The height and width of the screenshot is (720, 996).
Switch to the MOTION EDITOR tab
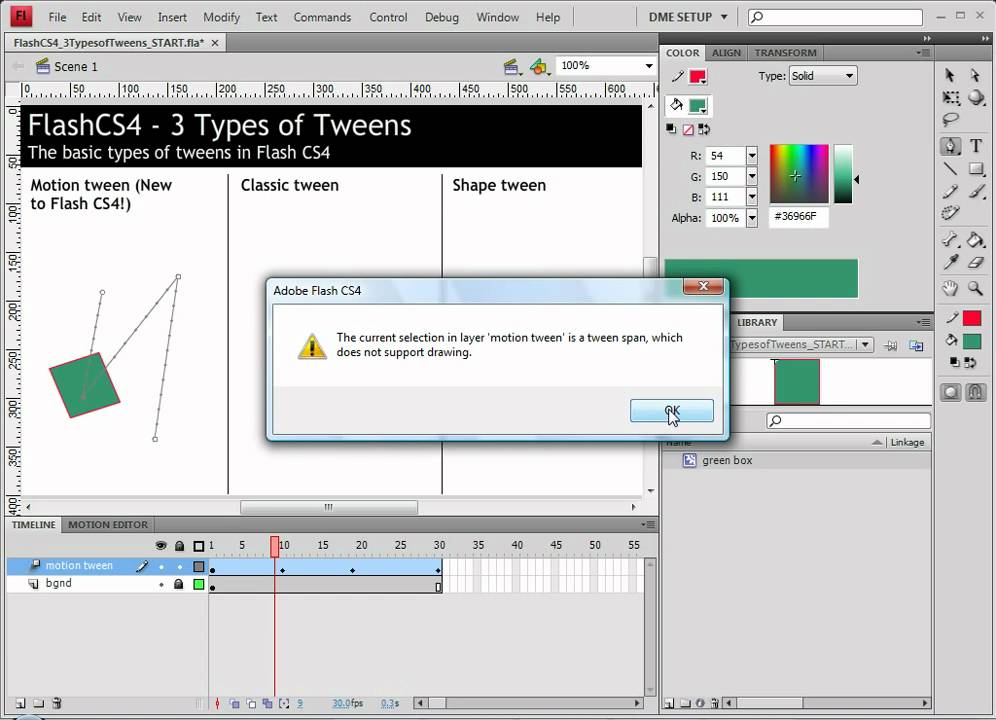[x=108, y=525]
